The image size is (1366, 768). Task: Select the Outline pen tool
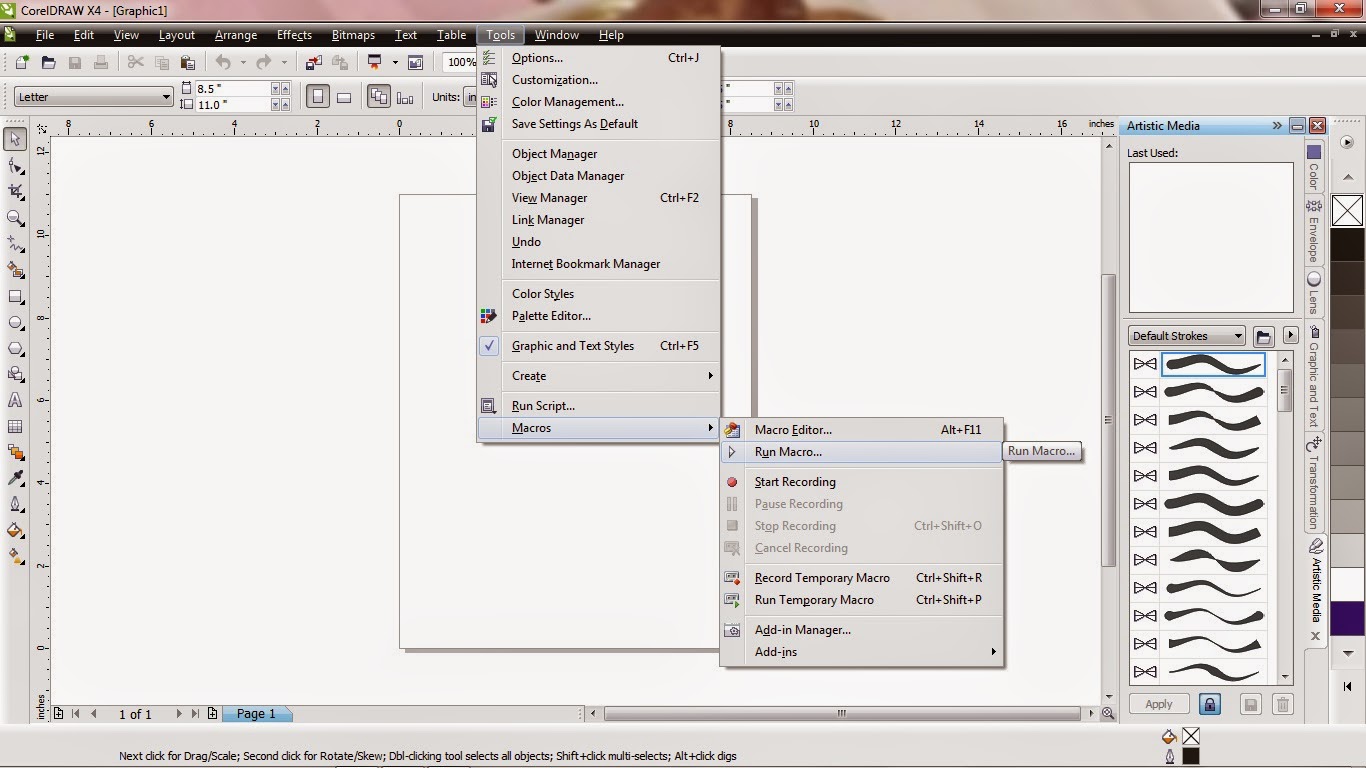coord(15,504)
